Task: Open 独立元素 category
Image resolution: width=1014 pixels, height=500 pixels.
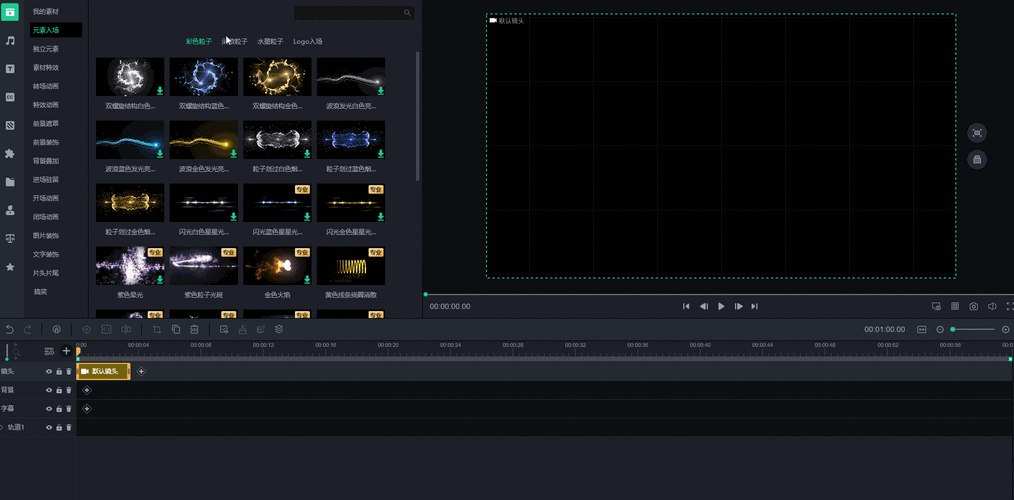Action: 45,49
